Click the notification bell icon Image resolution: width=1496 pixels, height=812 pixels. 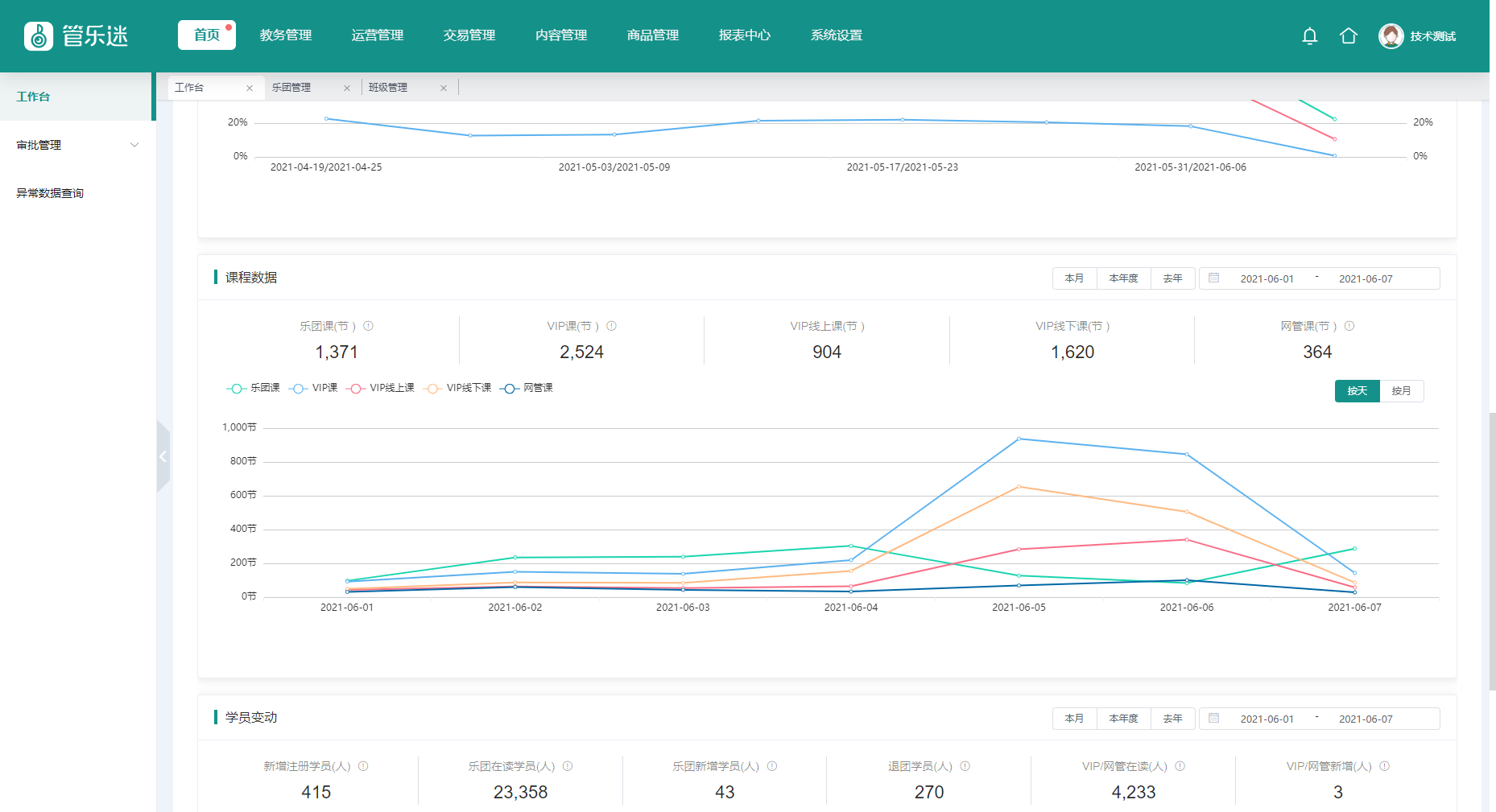point(1309,36)
